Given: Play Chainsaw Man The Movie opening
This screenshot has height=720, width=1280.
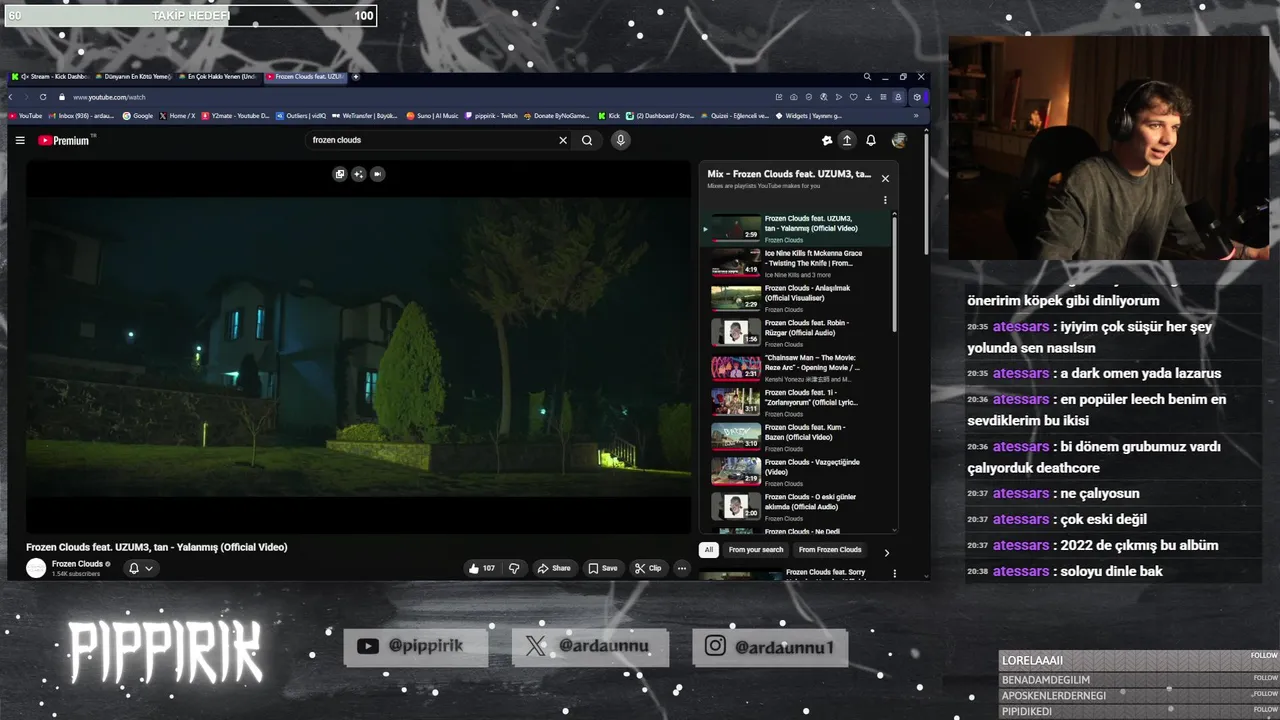Looking at the screenshot, I should click(800, 368).
